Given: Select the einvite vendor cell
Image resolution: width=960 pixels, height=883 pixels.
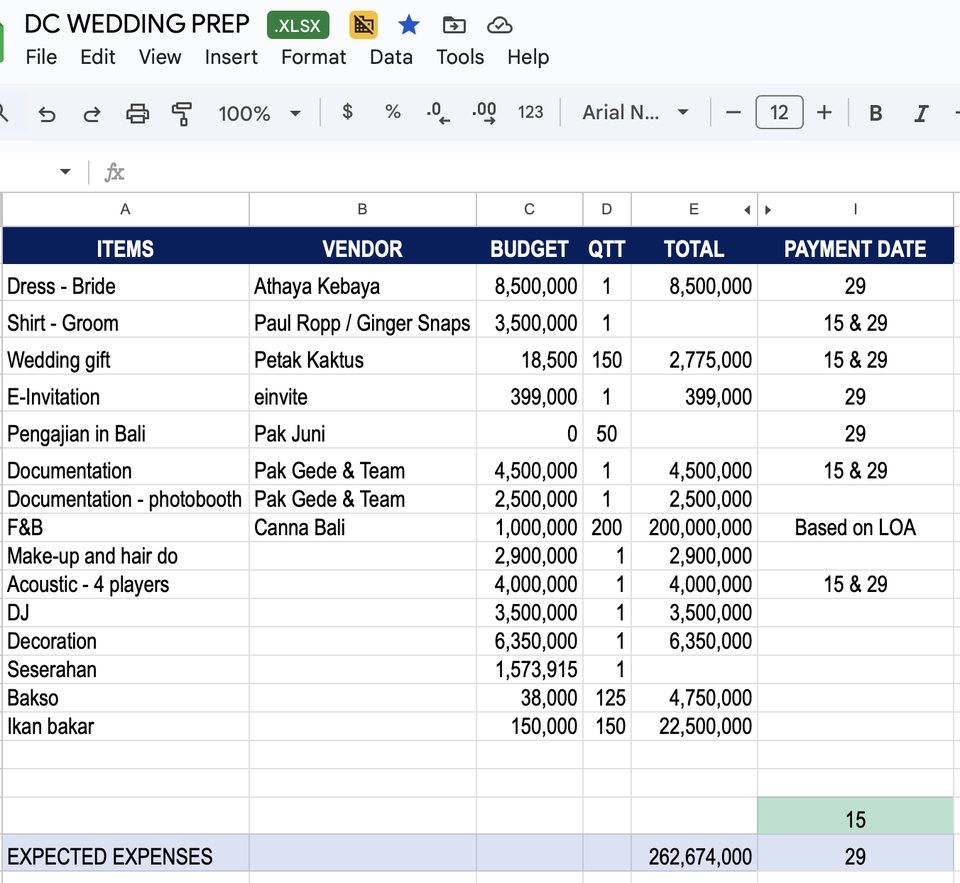Looking at the screenshot, I should point(362,394).
